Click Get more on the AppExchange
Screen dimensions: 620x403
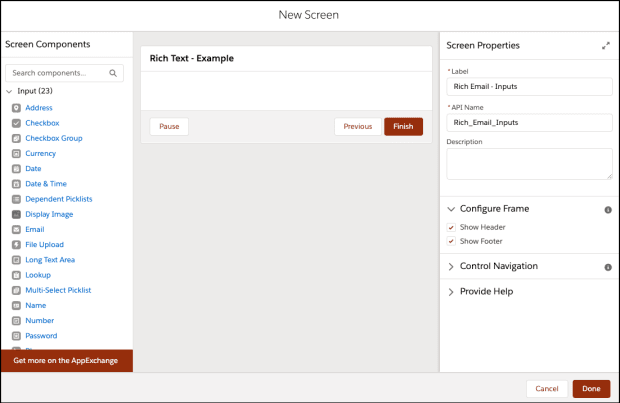tap(66, 360)
